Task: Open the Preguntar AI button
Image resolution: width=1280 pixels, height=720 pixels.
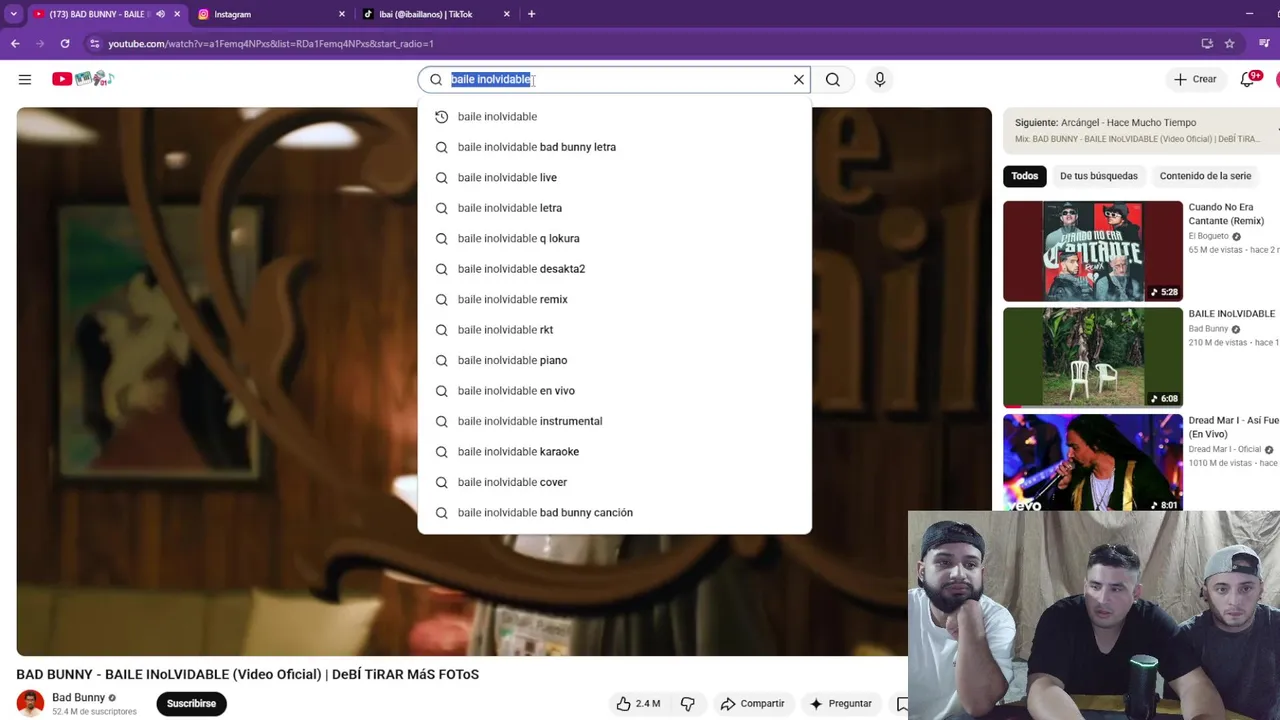Action: pyautogui.click(x=840, y=704)
